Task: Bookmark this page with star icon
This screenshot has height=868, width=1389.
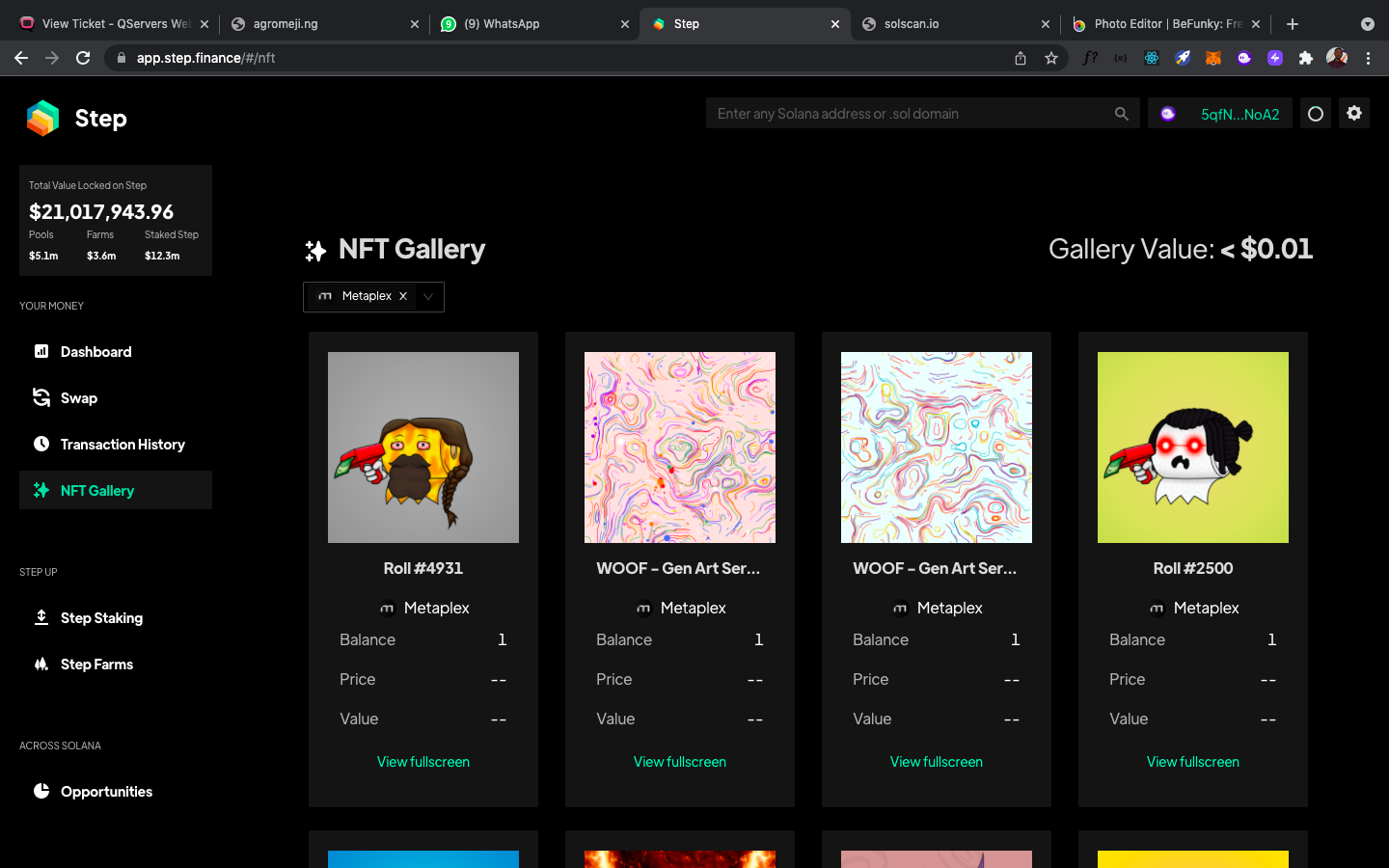Action: click(x=1051, y=58)
